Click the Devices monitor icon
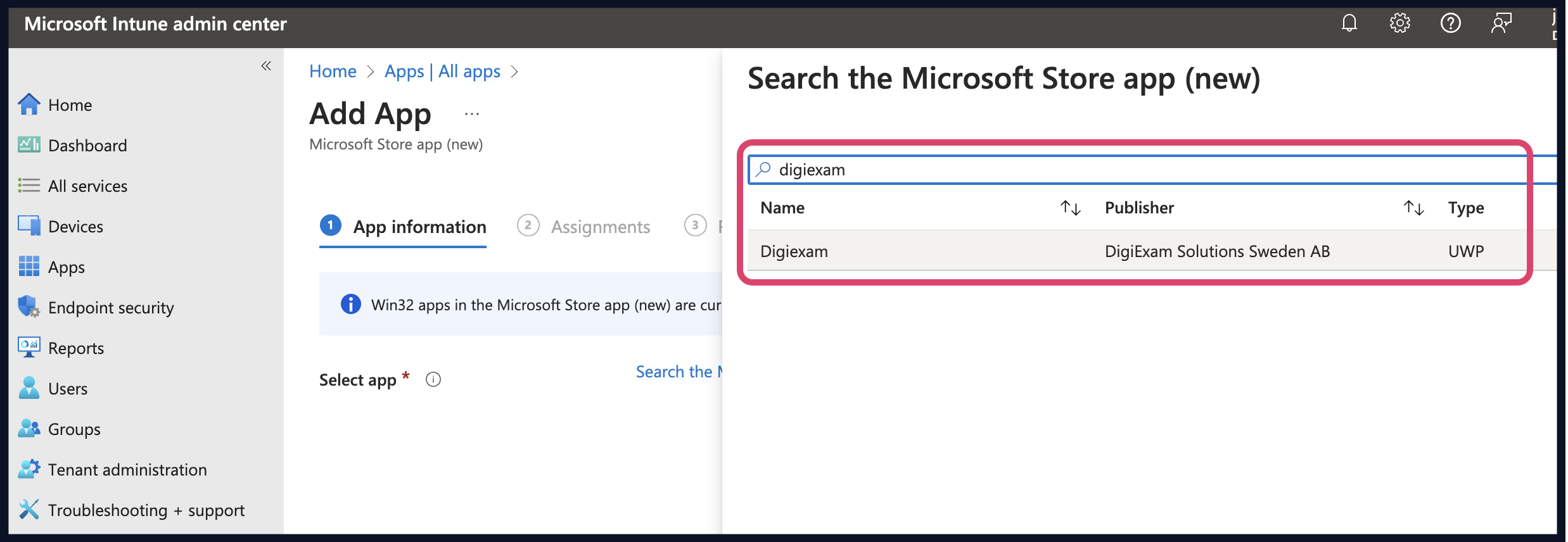 tap(29, 226)
